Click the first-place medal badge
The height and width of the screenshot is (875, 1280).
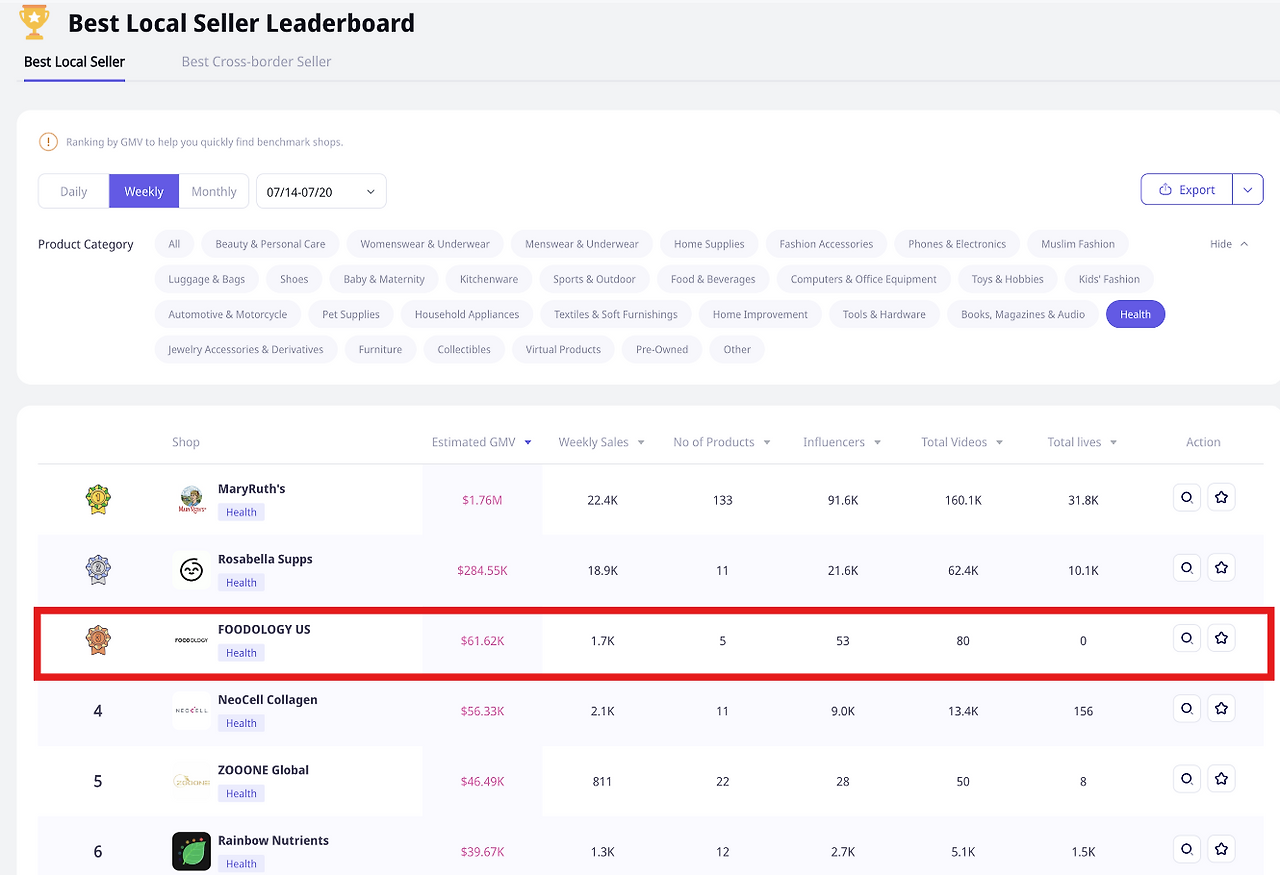click(x=98, y=499)
